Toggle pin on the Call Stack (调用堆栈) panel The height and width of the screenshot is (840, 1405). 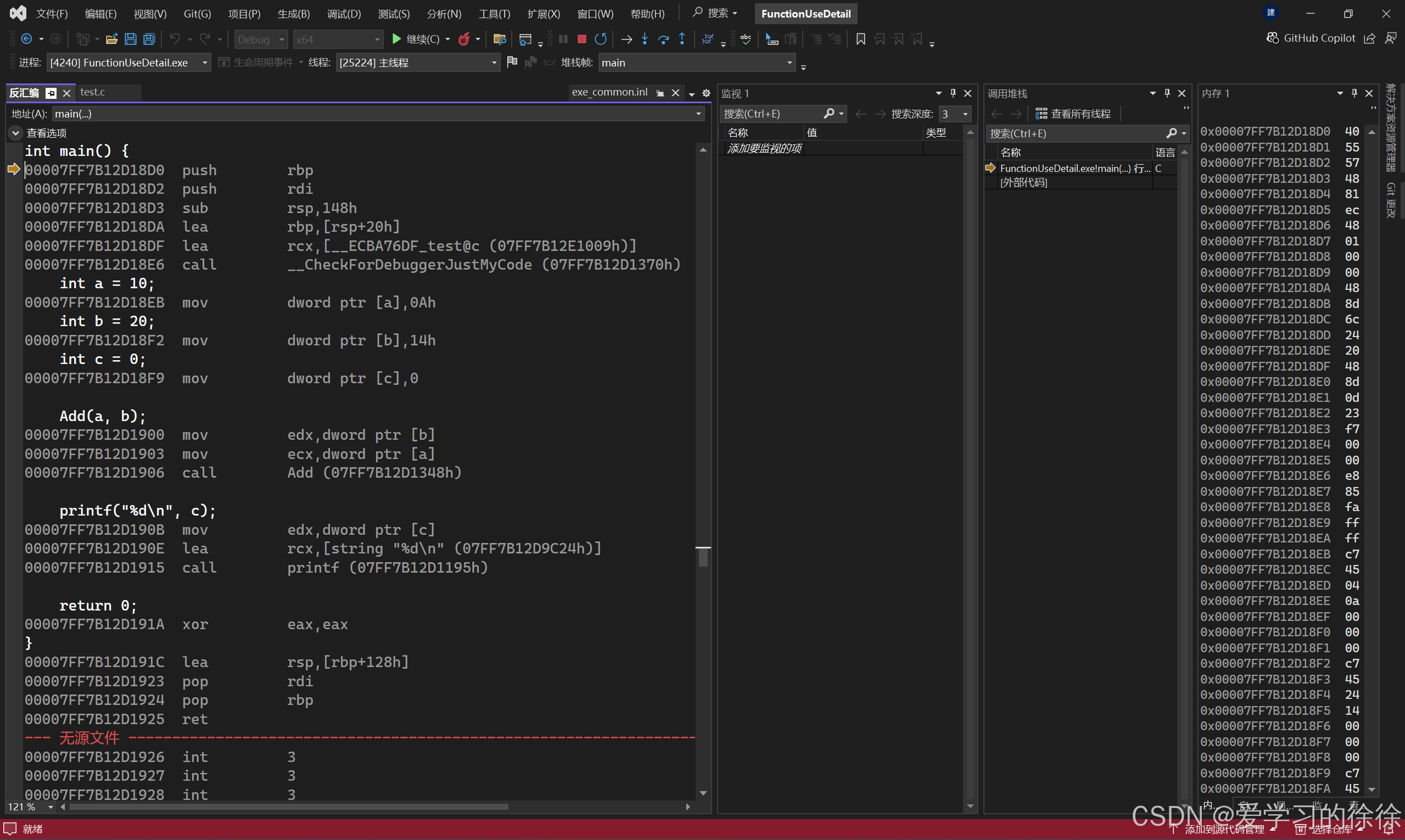coord(1167,93)
